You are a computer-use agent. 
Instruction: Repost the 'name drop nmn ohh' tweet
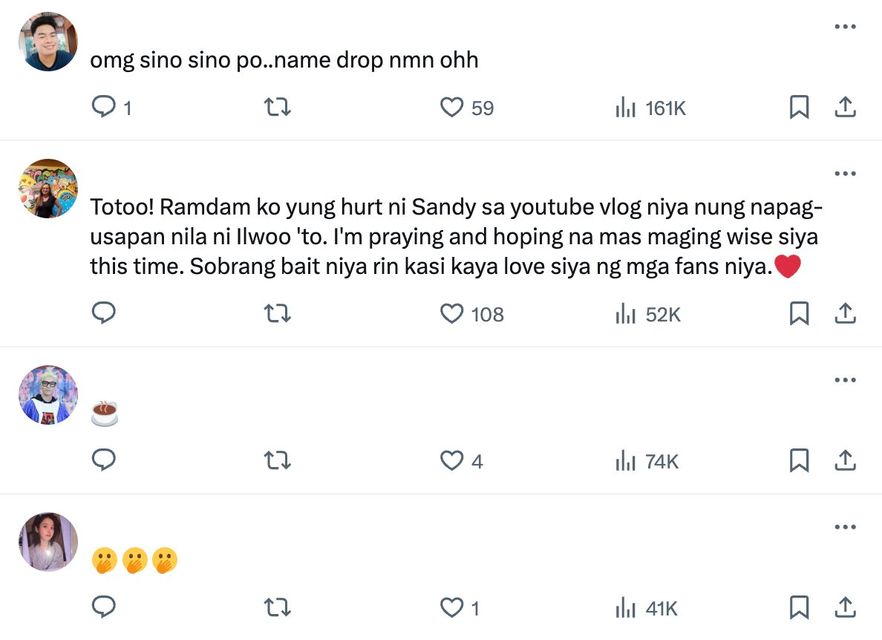pyautogui.click(x=277, y=107)
